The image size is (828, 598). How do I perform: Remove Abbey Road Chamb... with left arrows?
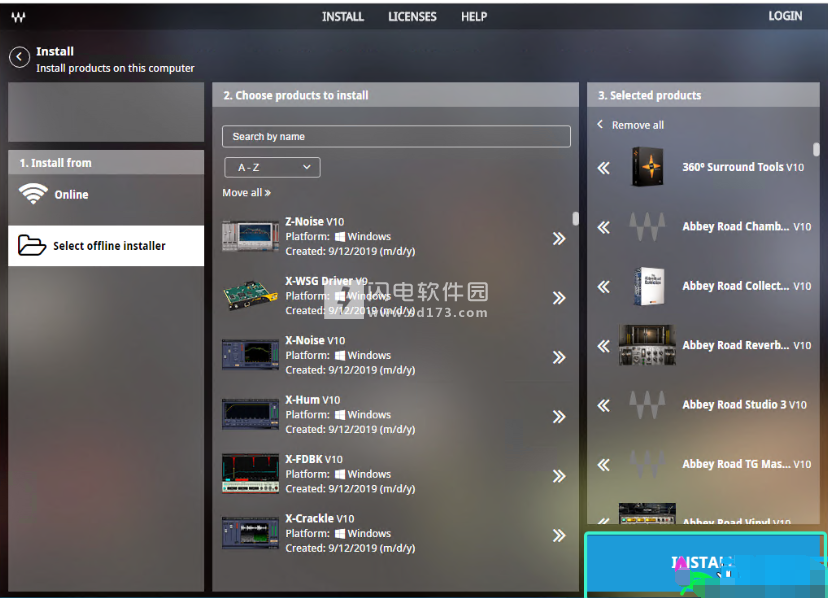pos(604,228)
